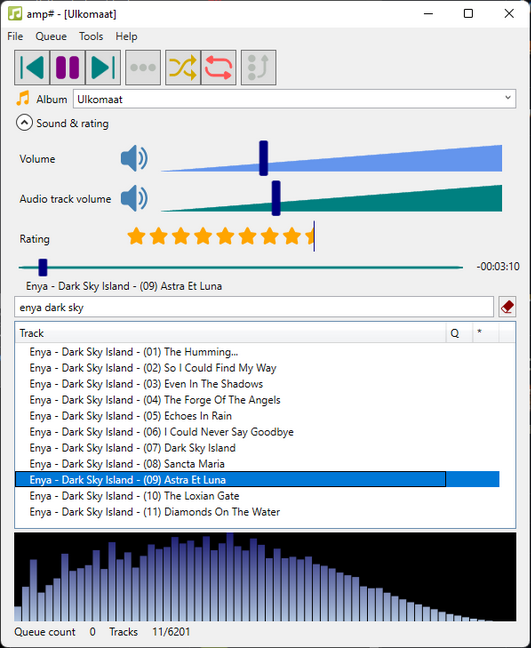Collapse the Sound & rating section
This screenshot has width=531, height=648.
24,123
